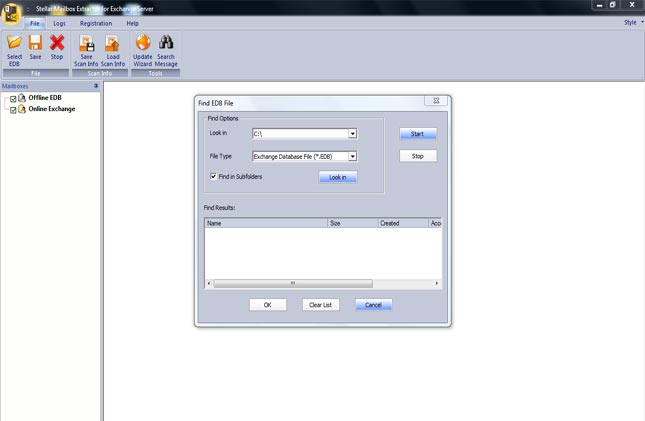This screenshot has width=645, height=421.
Task: Select the Online Exchange tree item
Action: click(52, 109)
